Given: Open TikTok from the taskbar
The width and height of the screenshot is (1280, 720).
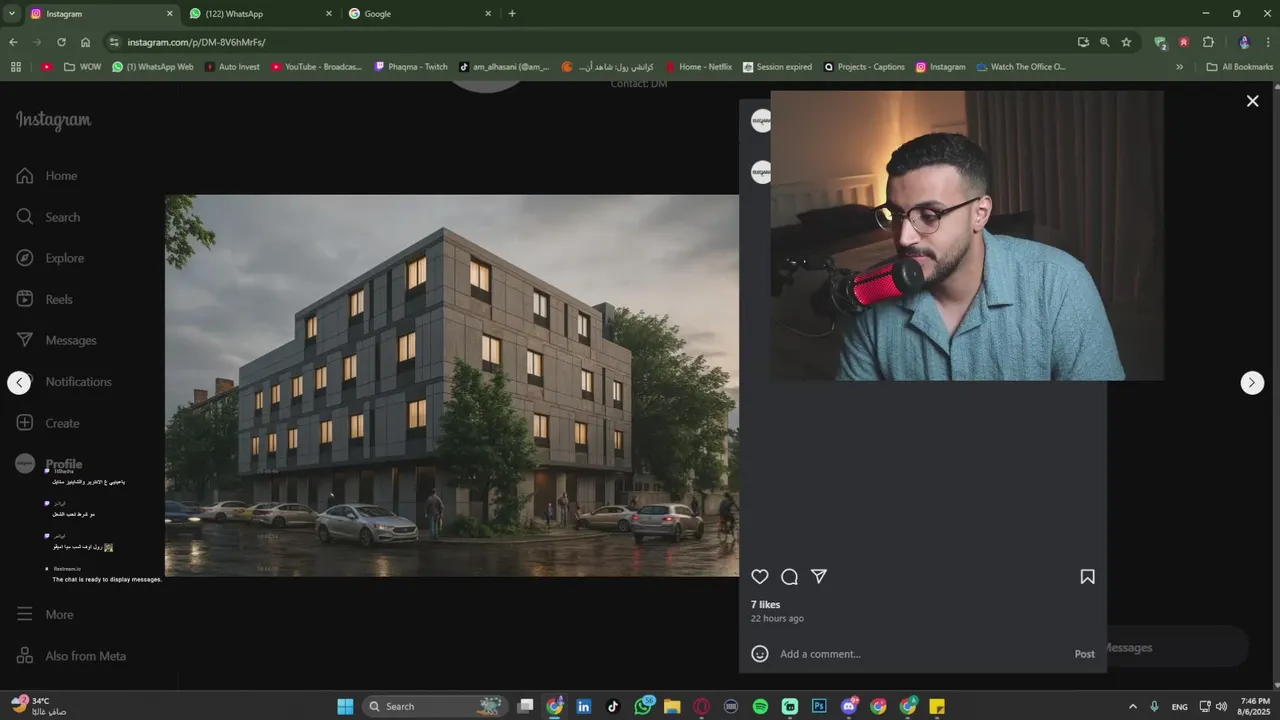Looking at the screenshot, I should click(x=613, y=706).
